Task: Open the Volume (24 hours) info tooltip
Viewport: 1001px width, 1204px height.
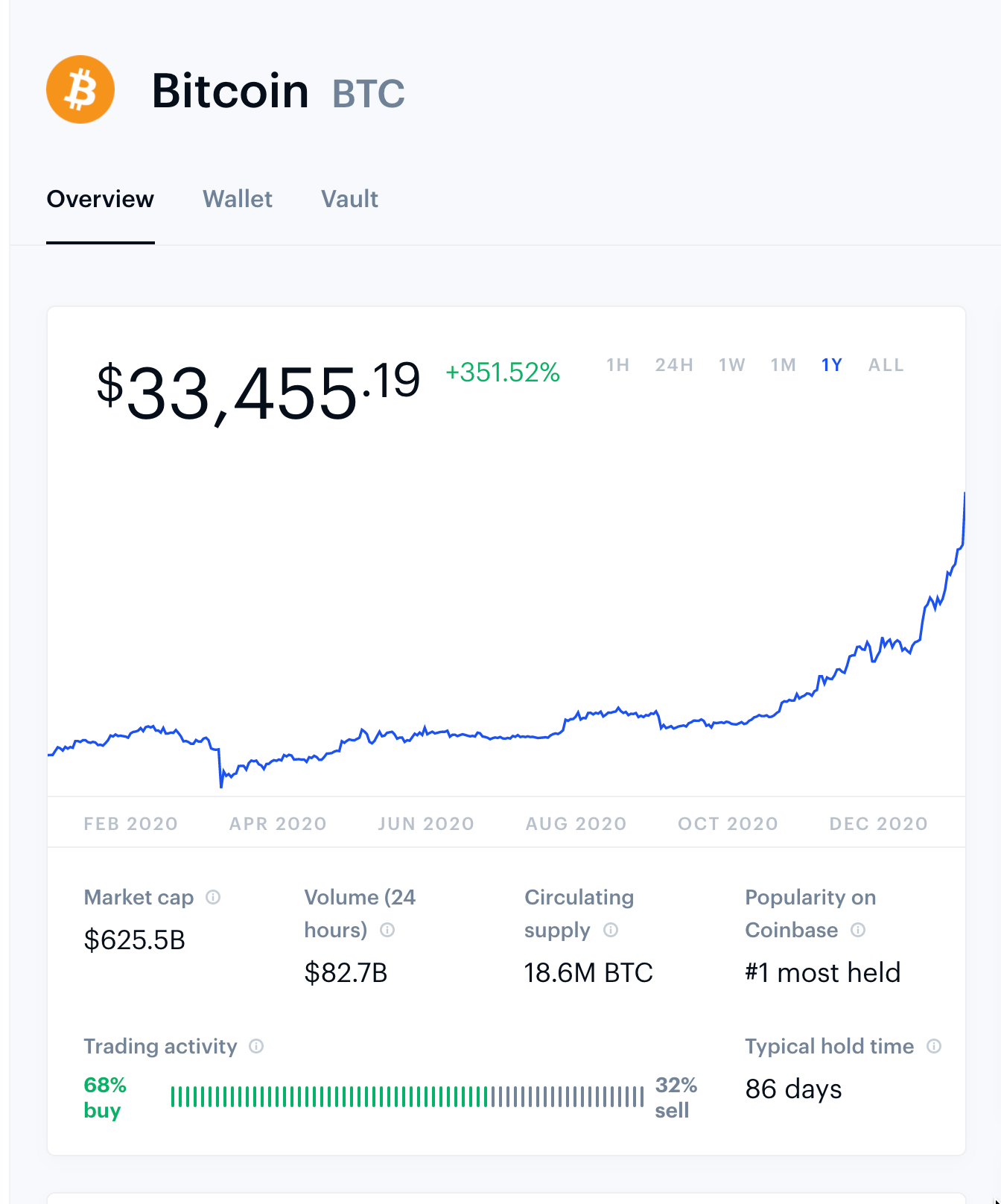Action: tap(387, 931)
